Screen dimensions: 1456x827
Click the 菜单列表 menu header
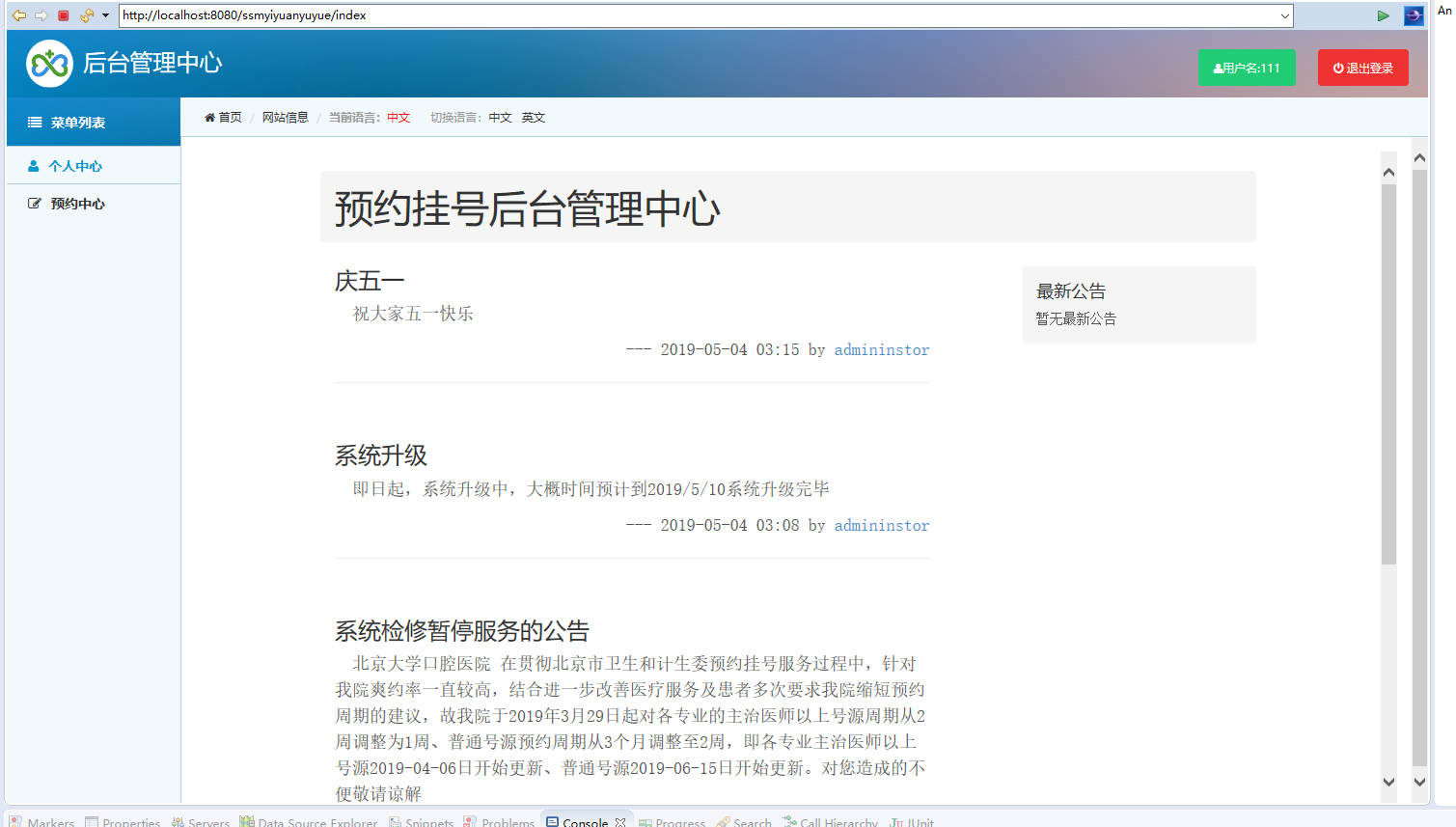[x=79, y=122]
